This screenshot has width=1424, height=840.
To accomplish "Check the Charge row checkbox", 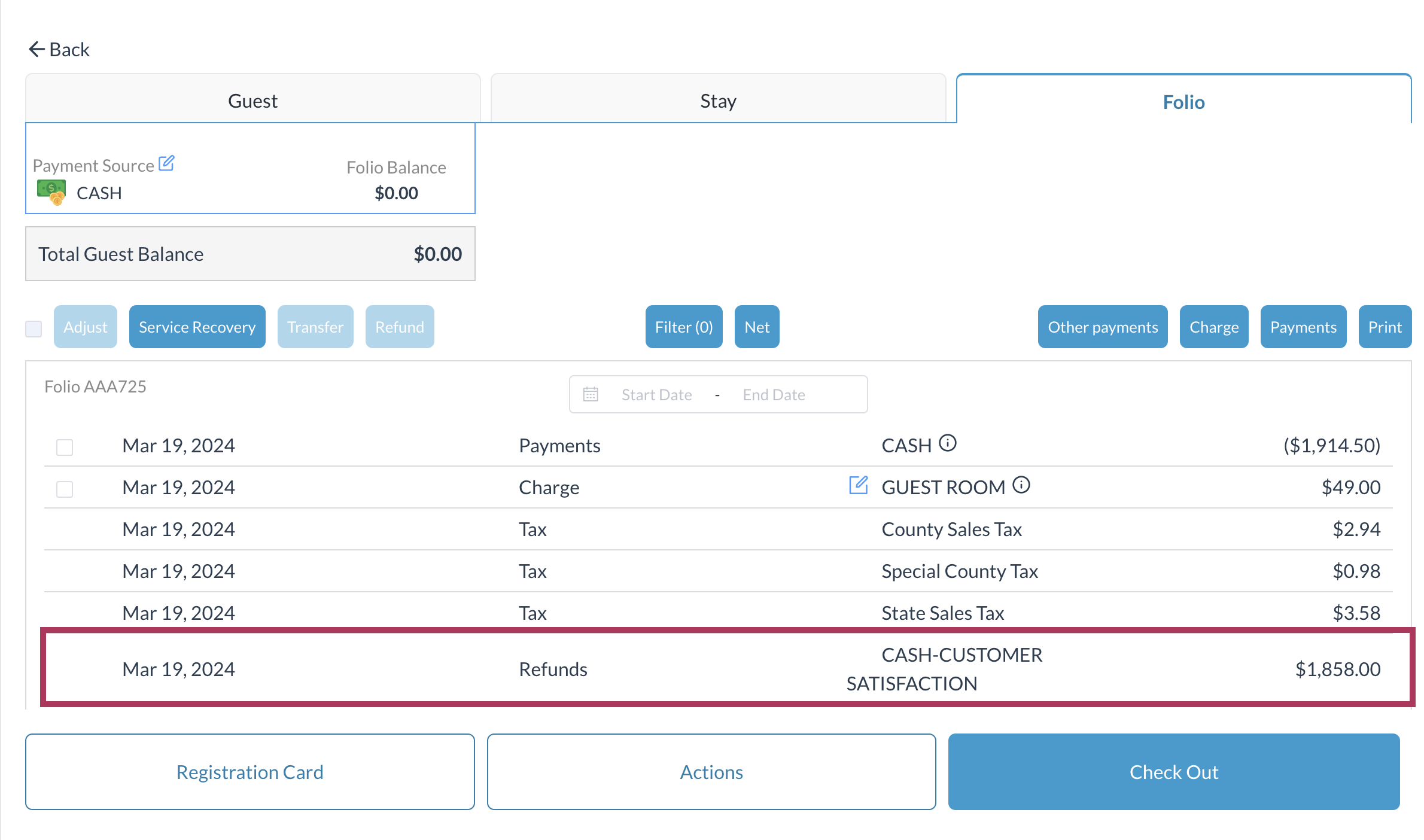I will tap(65, 489).
